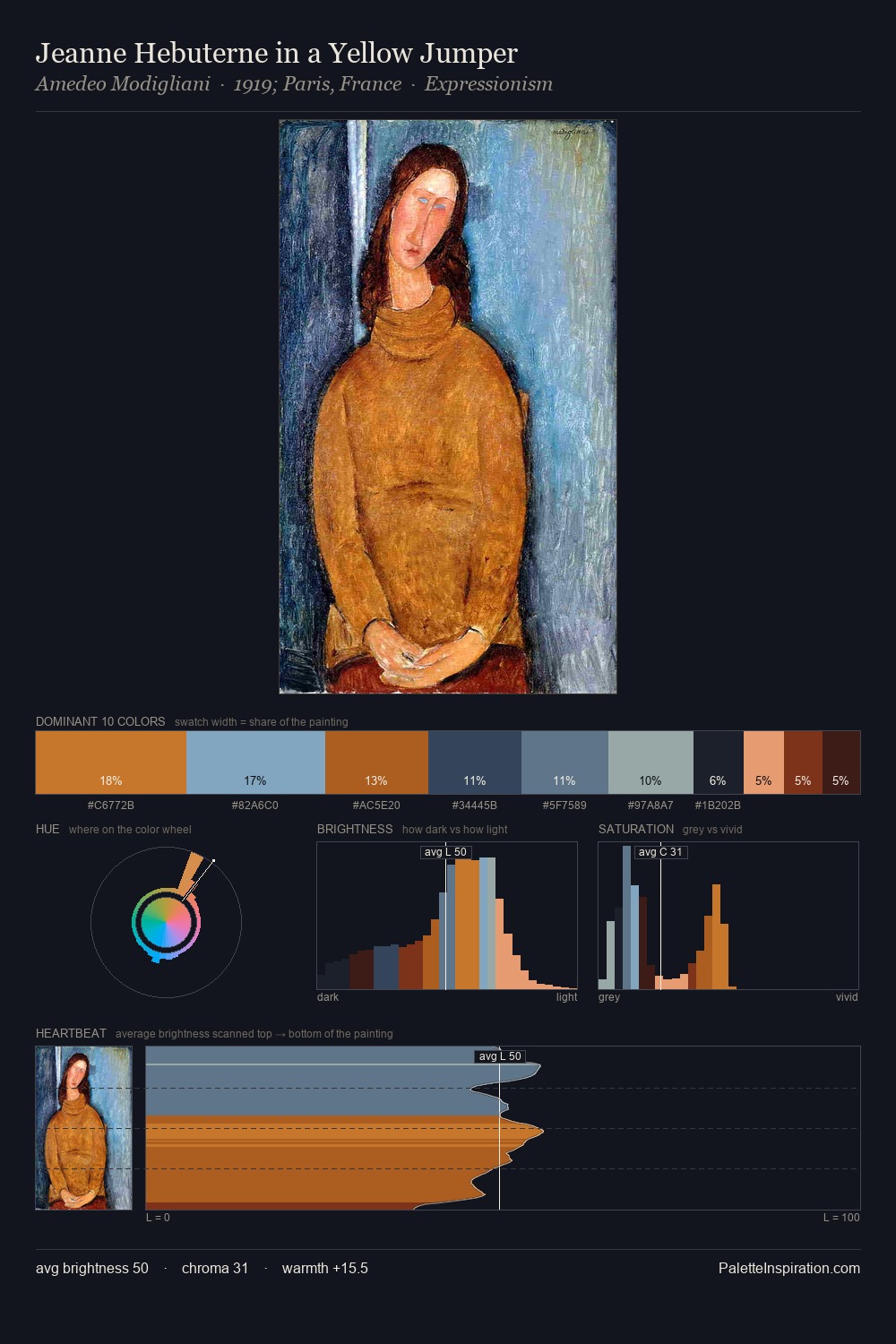Click the rust red 5% swatch
This screenshot has width=896, height=1344.
coord(803,762)
